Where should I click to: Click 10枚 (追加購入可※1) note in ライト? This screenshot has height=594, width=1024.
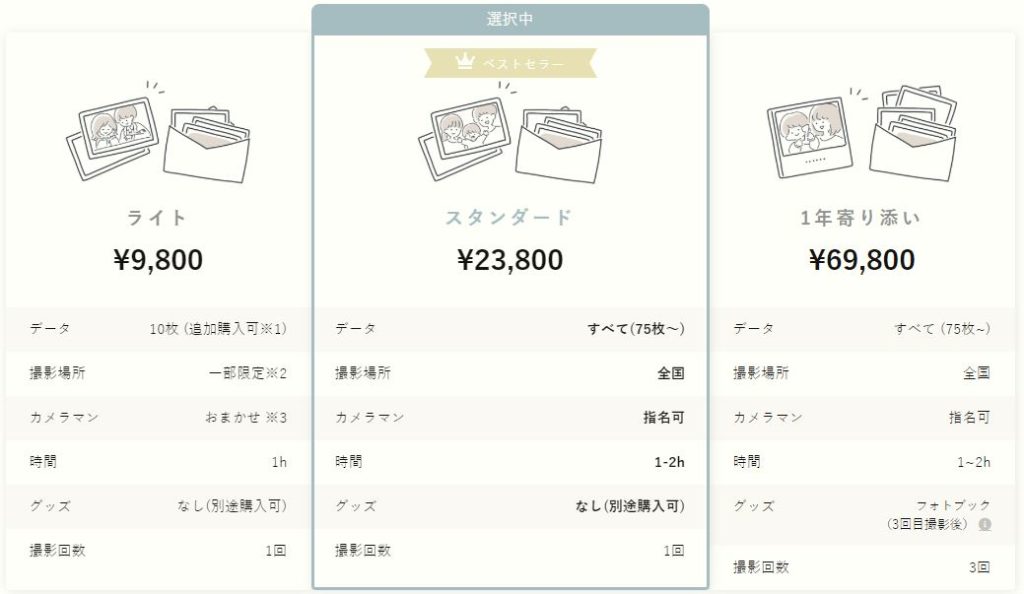pyautogui.click(x=218, y=329)
